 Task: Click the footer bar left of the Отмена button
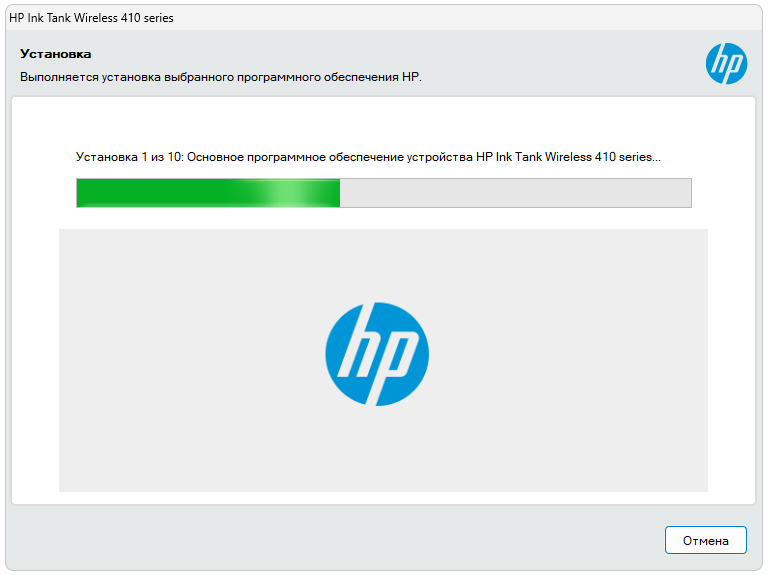pos(330,540)
